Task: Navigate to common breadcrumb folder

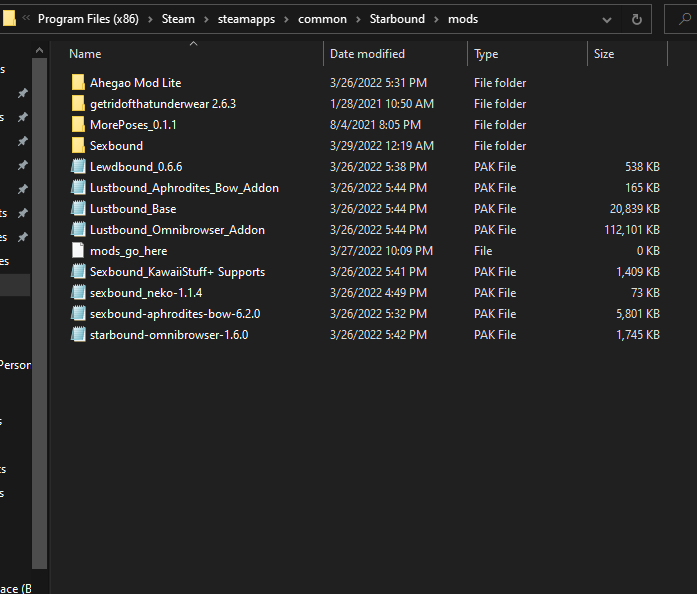Action: click(x=322, y=19)
